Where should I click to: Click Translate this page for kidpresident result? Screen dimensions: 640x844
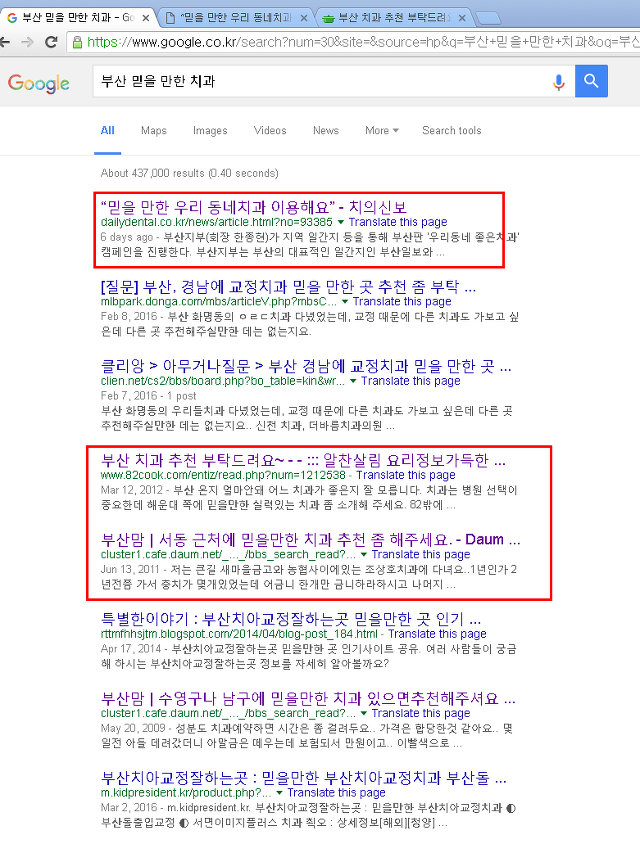(336, 793)
